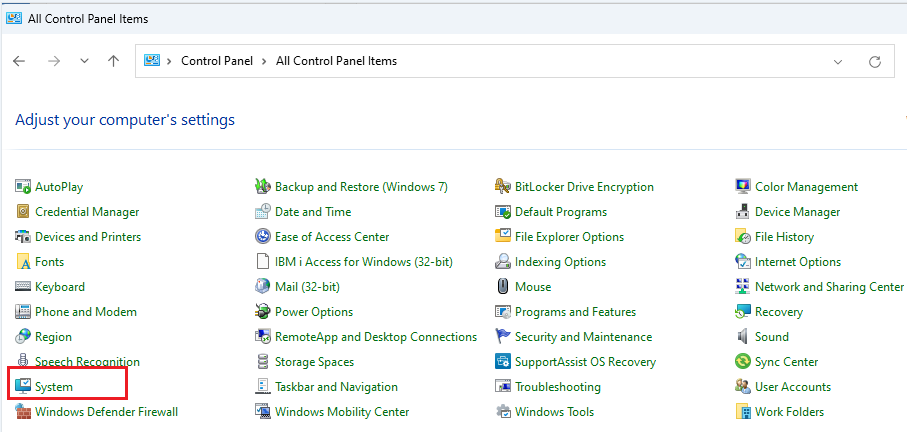Open the Recent locations dropdown arrow

point(84,61)
